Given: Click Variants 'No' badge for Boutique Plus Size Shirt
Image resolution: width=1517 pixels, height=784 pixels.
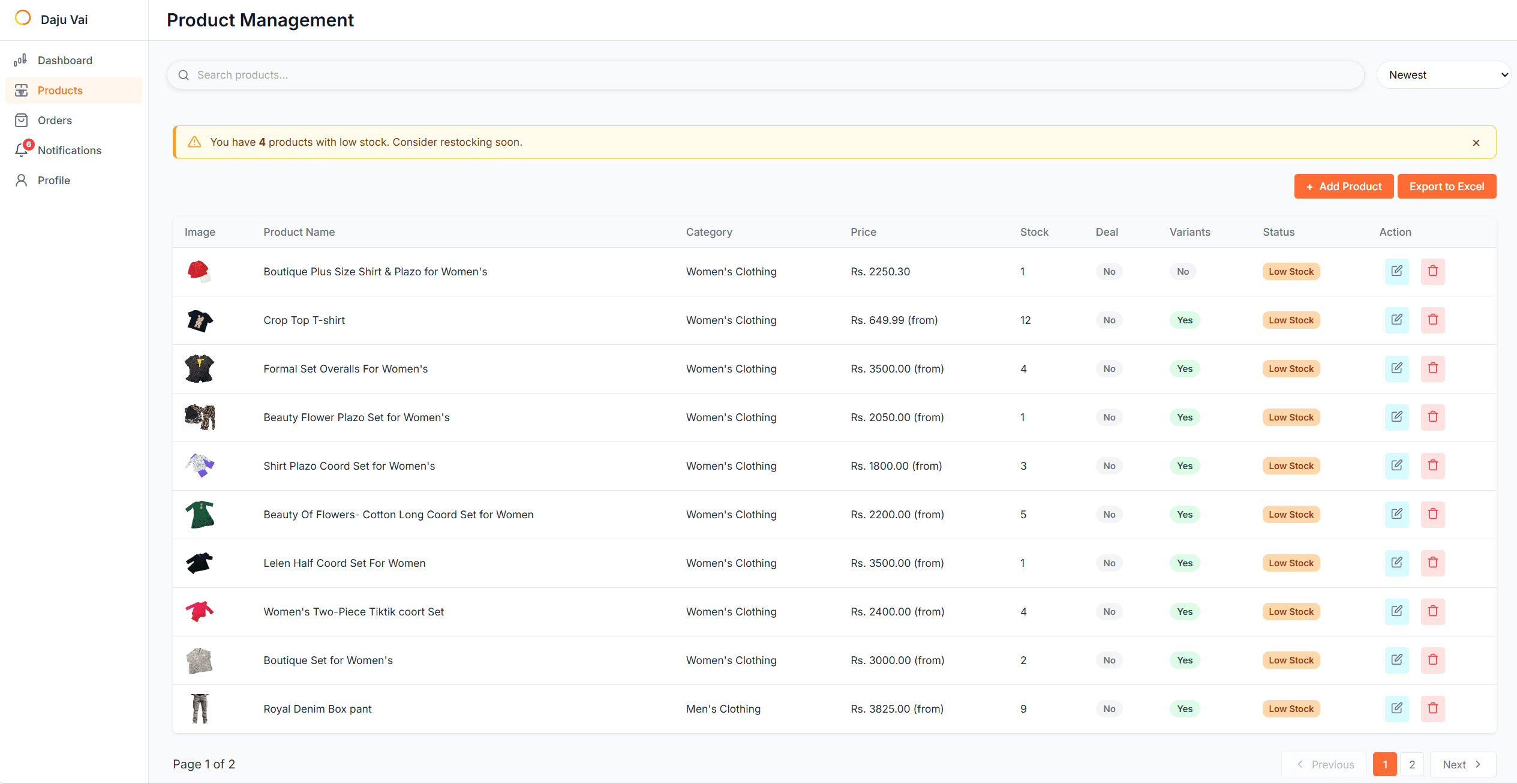Looking at the screenshot, I should coord(1182,271).
